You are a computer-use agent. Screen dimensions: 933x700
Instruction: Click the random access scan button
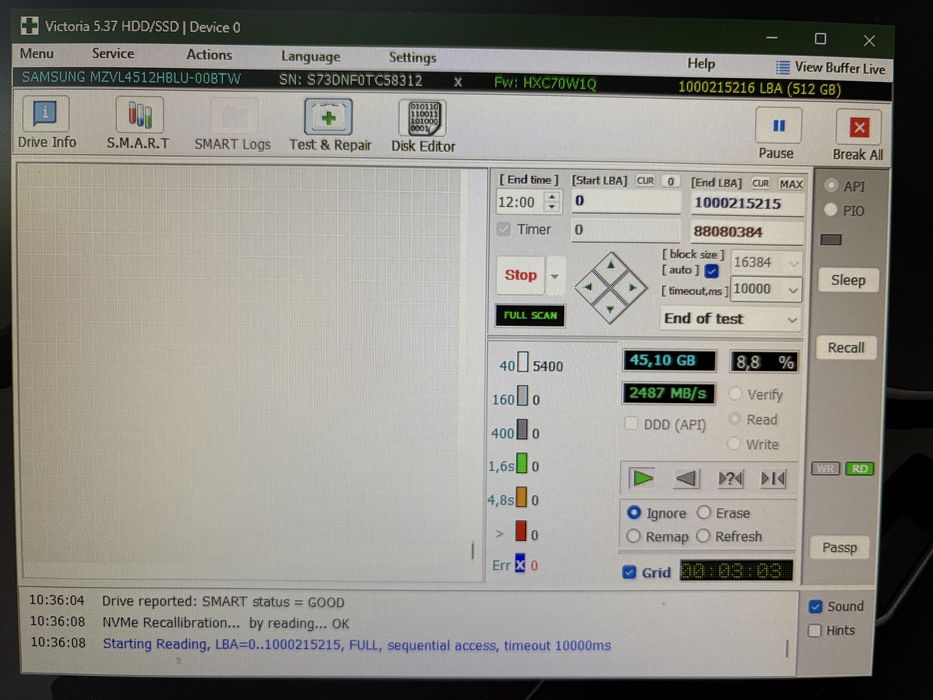(730, 479)
